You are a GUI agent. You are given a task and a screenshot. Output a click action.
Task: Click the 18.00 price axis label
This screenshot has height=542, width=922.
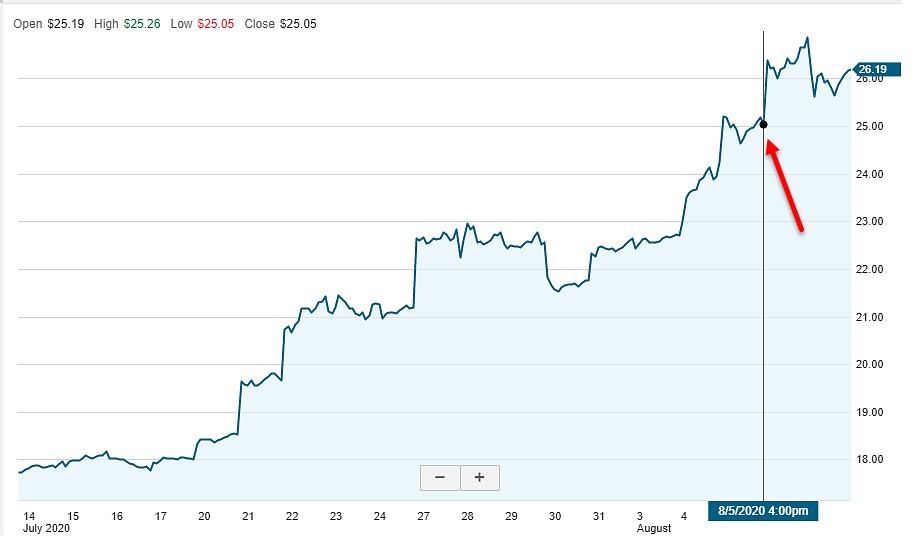tap(869, 460)
